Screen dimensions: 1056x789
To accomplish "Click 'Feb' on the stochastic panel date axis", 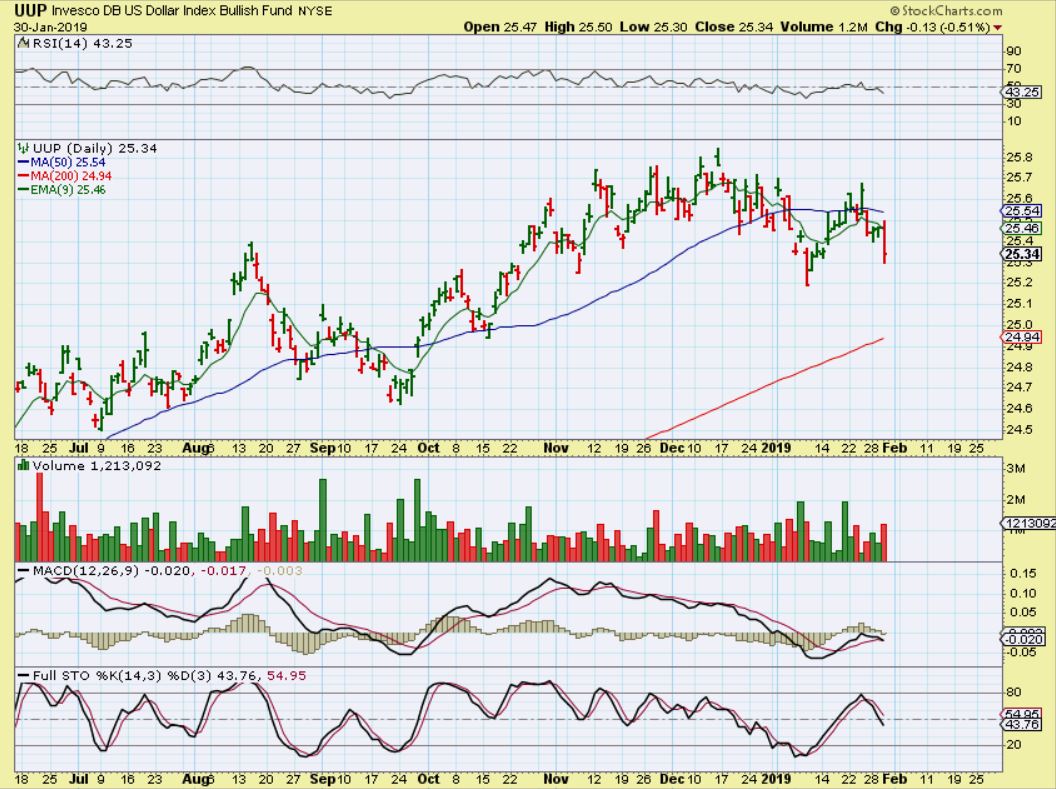I will point(895,779).
